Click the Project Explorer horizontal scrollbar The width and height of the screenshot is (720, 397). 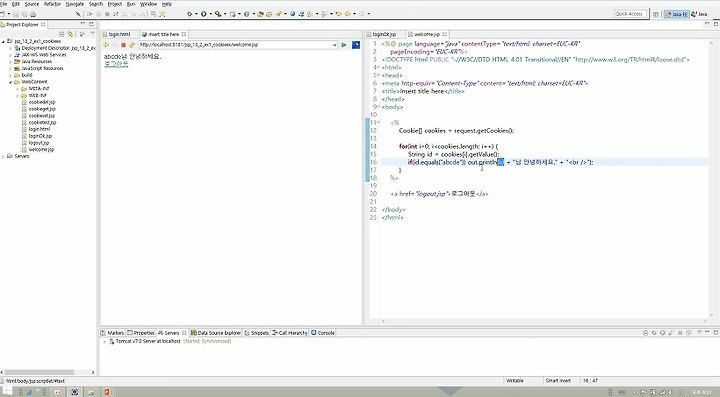point(39,372)
